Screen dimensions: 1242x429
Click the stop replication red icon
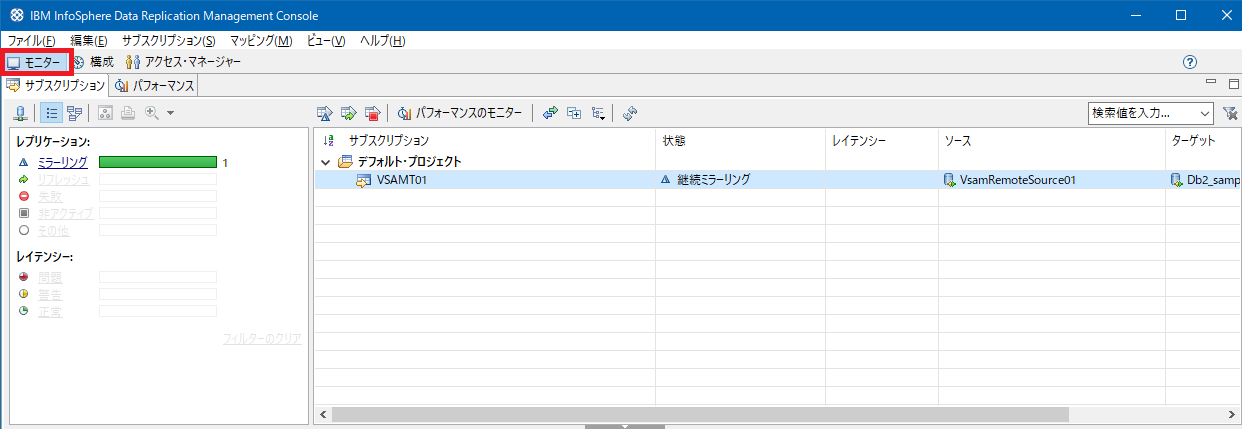tap(372, 114)
